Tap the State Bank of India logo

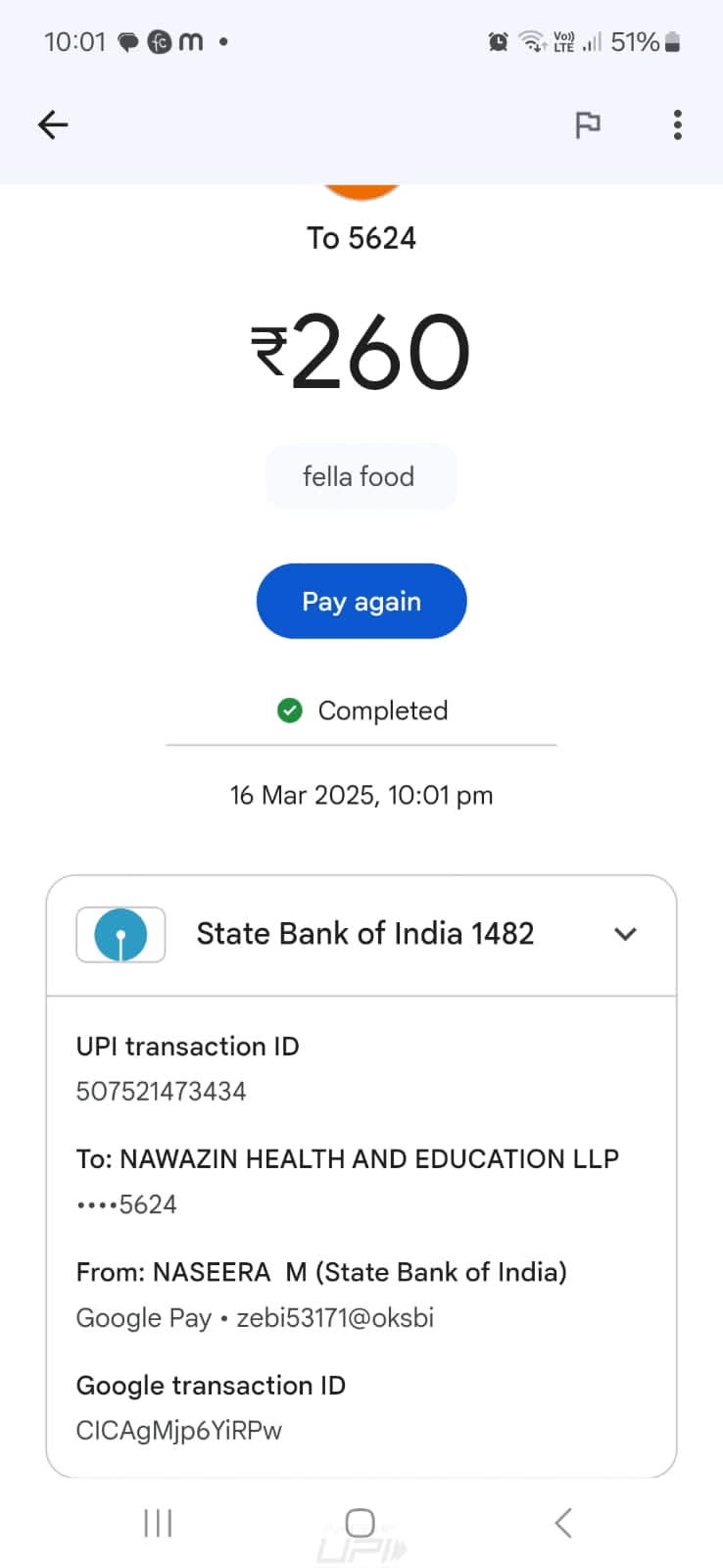pos(120,935)
